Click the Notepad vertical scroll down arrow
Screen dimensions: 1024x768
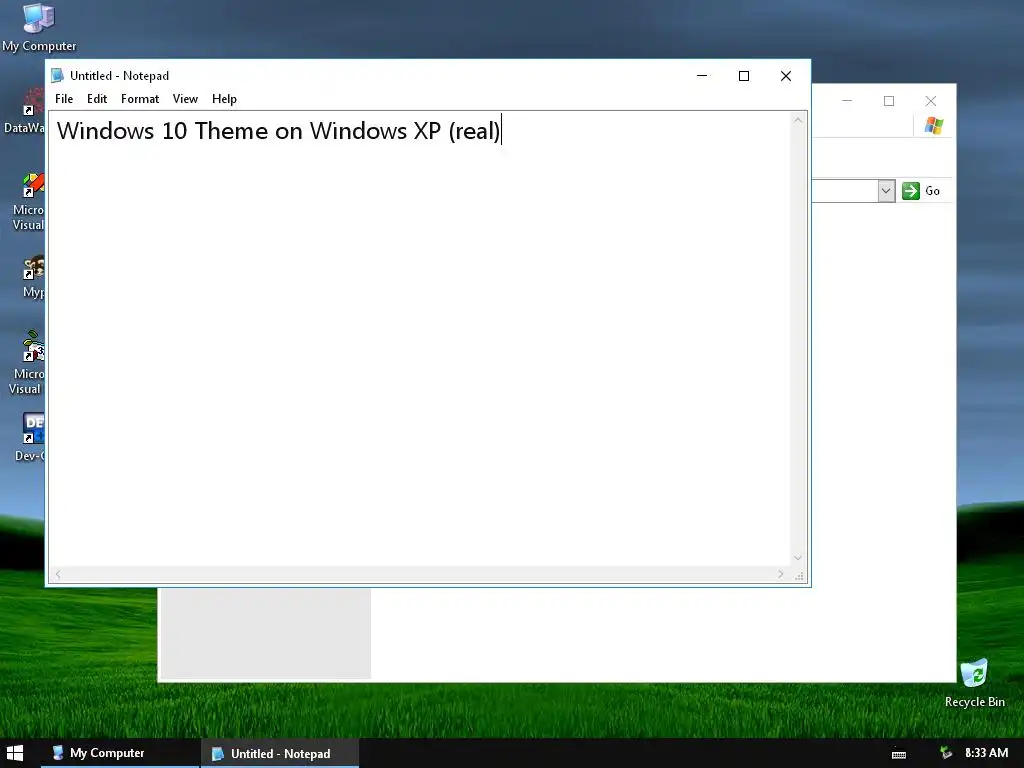798,558
